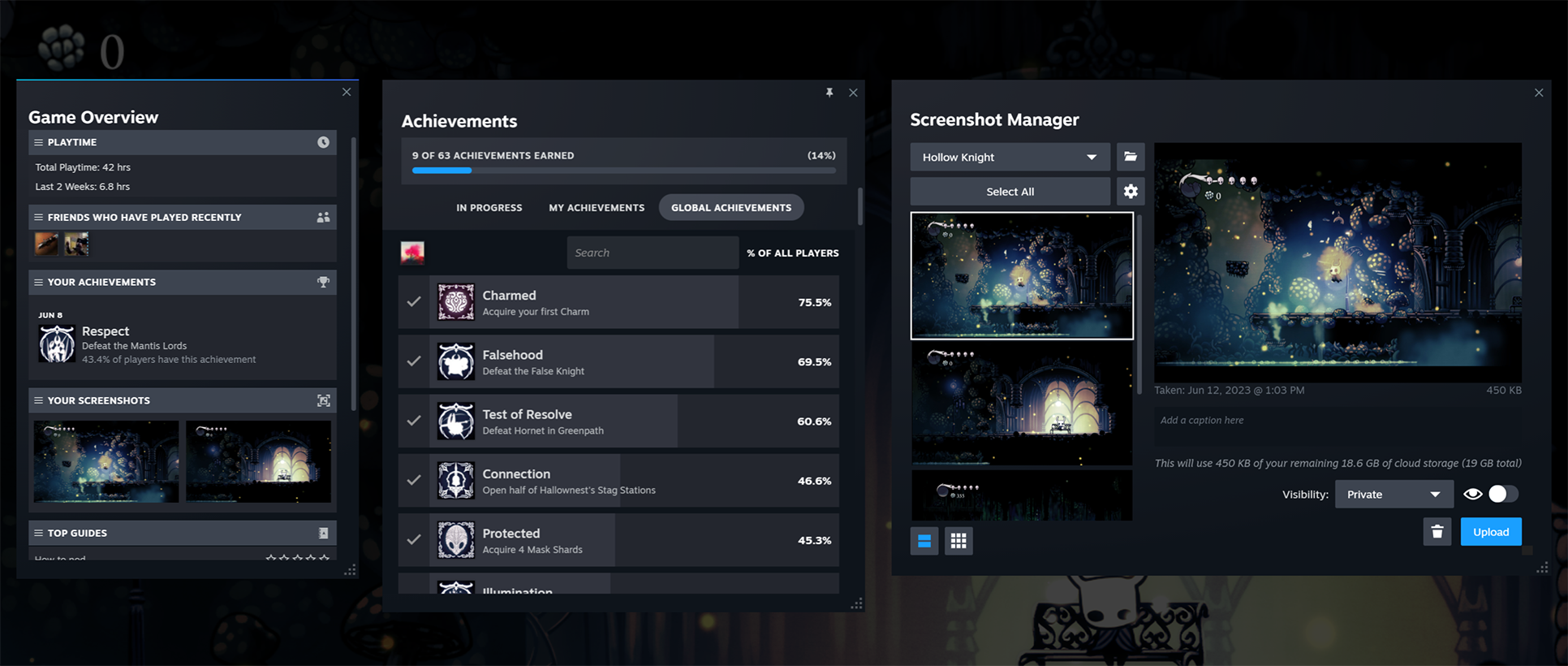
Task: Click the Friends section drag handle
Action: [38, 217]
